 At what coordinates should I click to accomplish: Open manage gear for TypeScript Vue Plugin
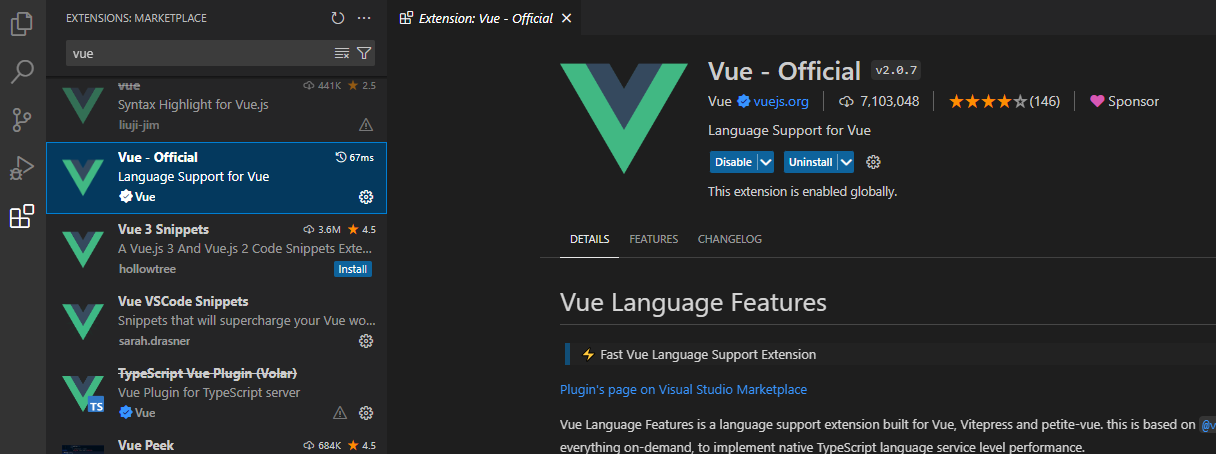point(366,413)
